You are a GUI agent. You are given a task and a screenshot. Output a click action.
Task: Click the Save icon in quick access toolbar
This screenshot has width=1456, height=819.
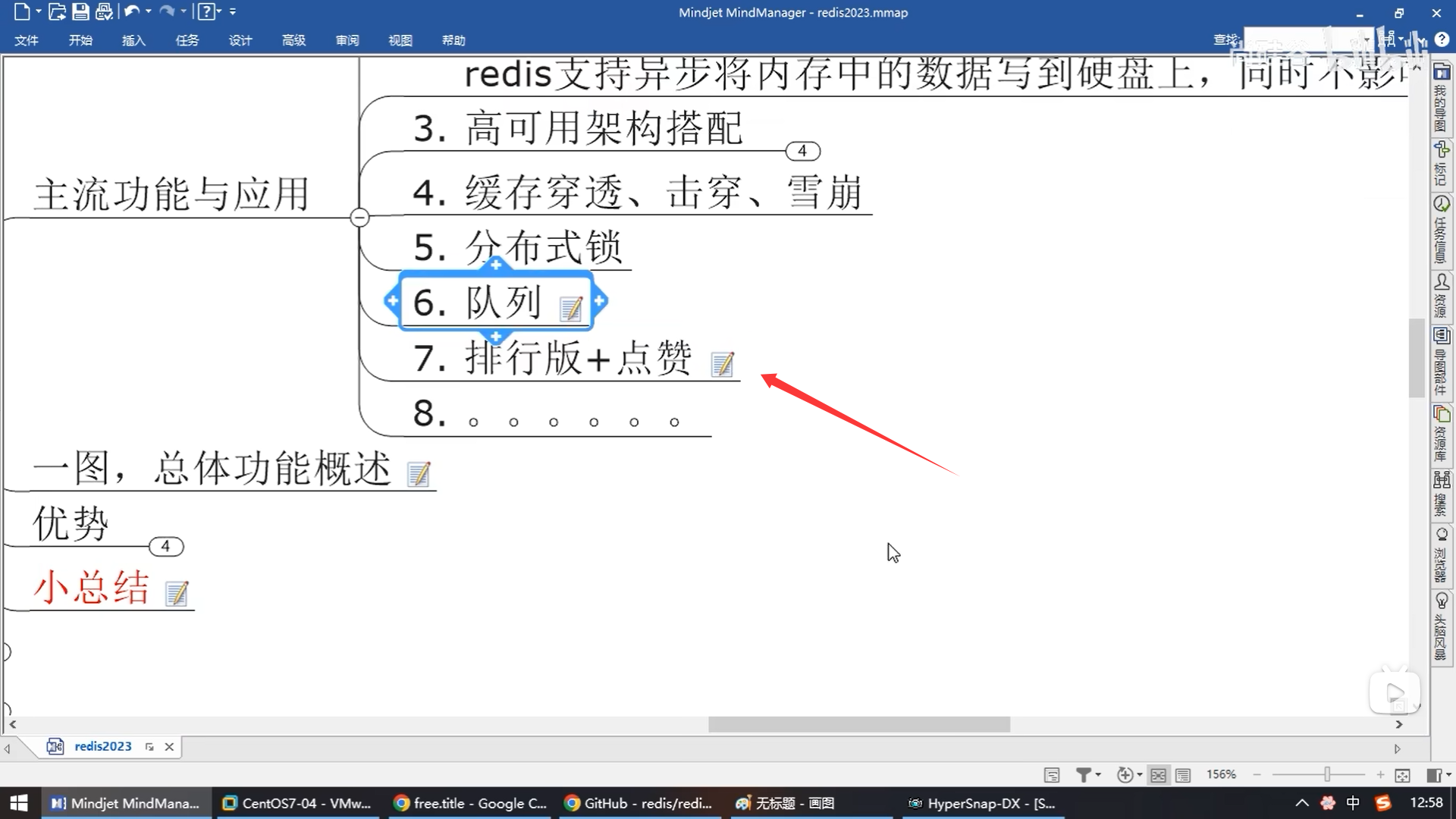coord(80,11)
